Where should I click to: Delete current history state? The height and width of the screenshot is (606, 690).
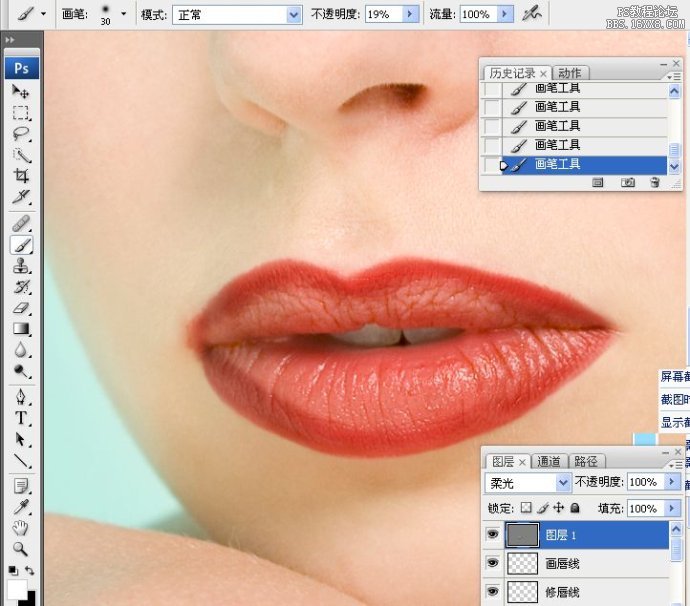click(x=655, y=183)
